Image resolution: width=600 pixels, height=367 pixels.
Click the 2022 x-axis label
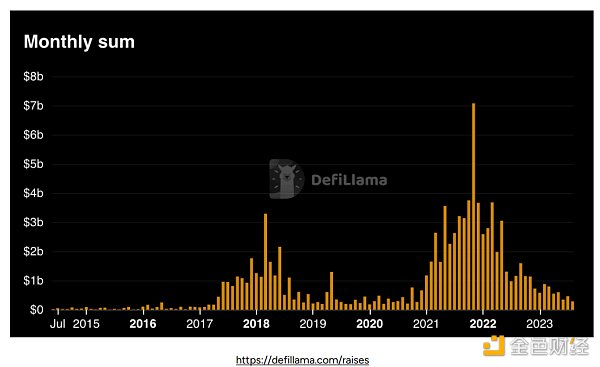click(483, 324)
